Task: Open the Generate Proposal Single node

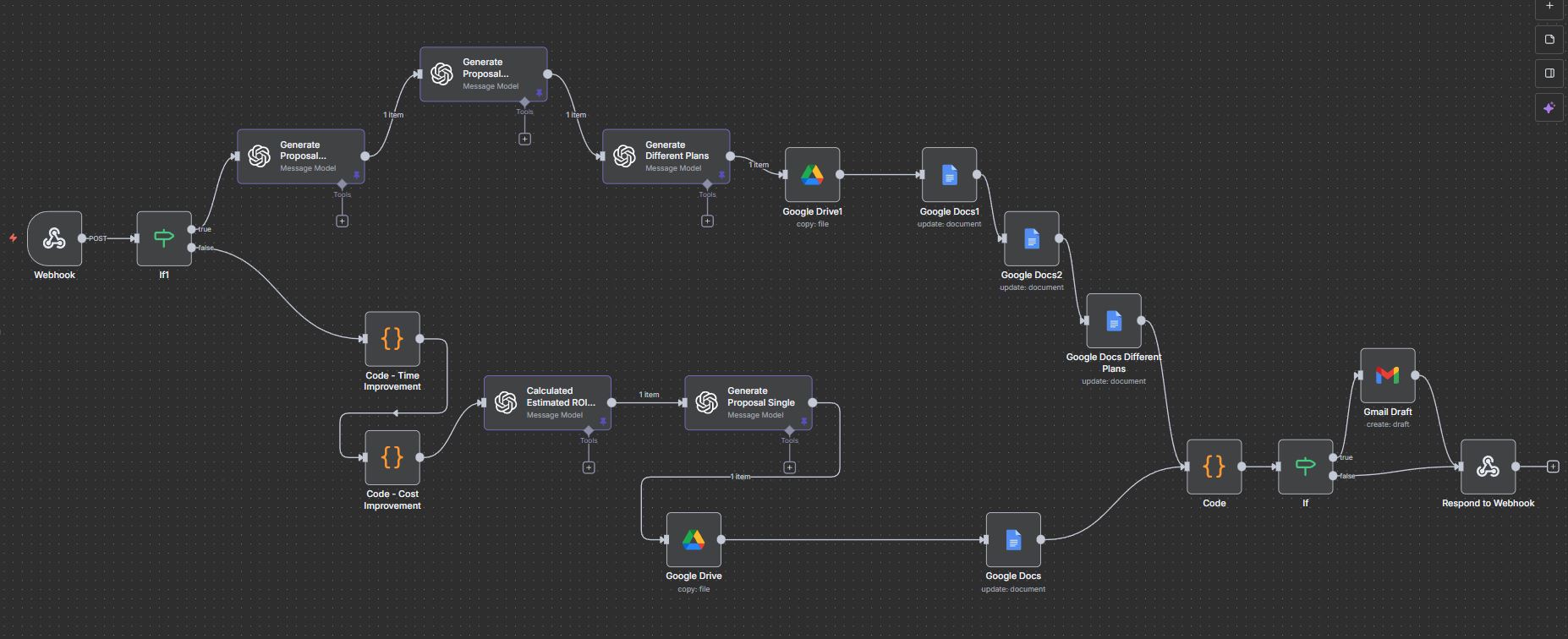Action: pyautogui.click(x=748, y=402)
